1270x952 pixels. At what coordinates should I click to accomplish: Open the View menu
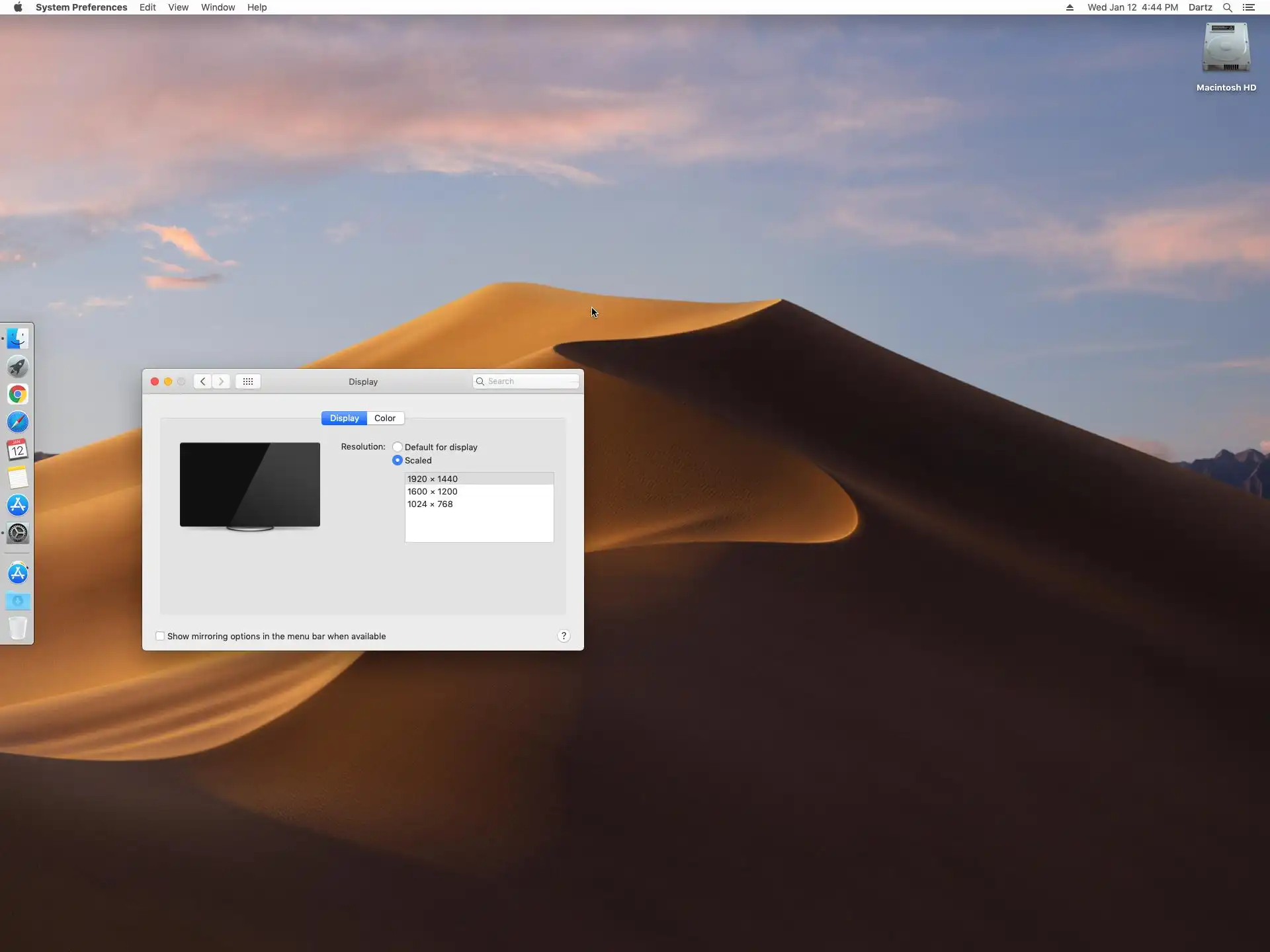pyautogui.click(x=178, y=7)
